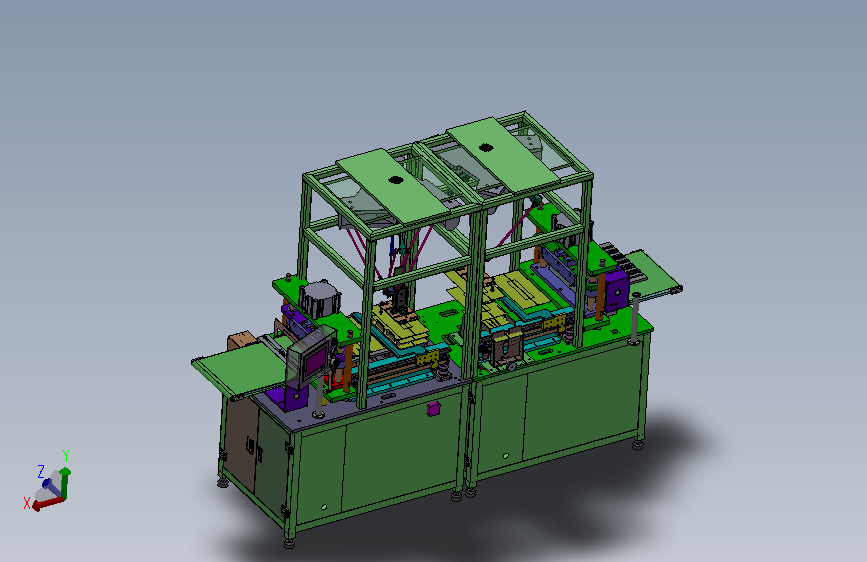Select the magenta button on the front cabinet
Viewport: 867px width, 562px height.
(434, 409)
